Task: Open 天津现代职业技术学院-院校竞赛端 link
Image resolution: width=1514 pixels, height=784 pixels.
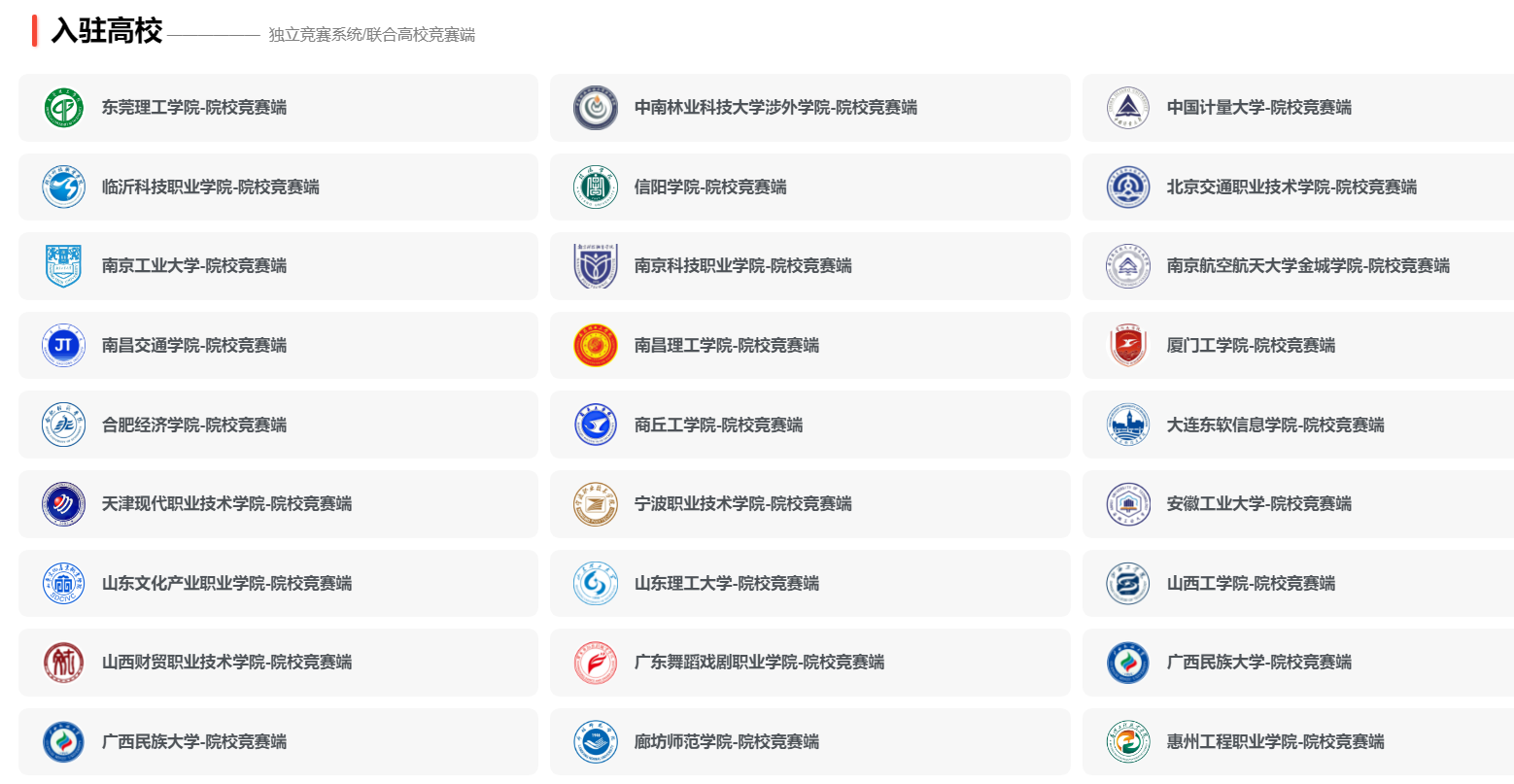Action: pos(278,504)
